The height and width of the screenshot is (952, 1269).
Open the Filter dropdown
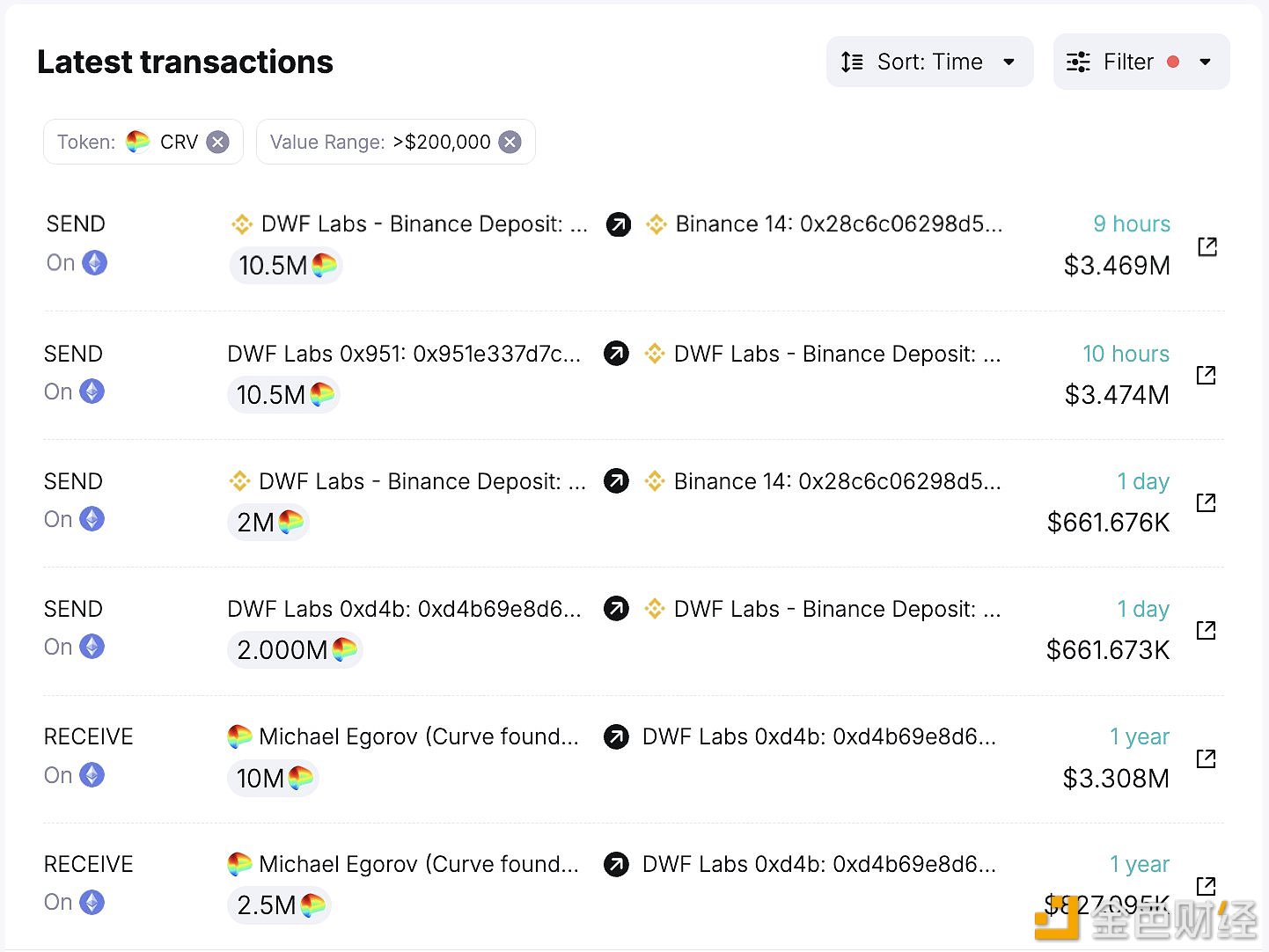coord(1141,62)
